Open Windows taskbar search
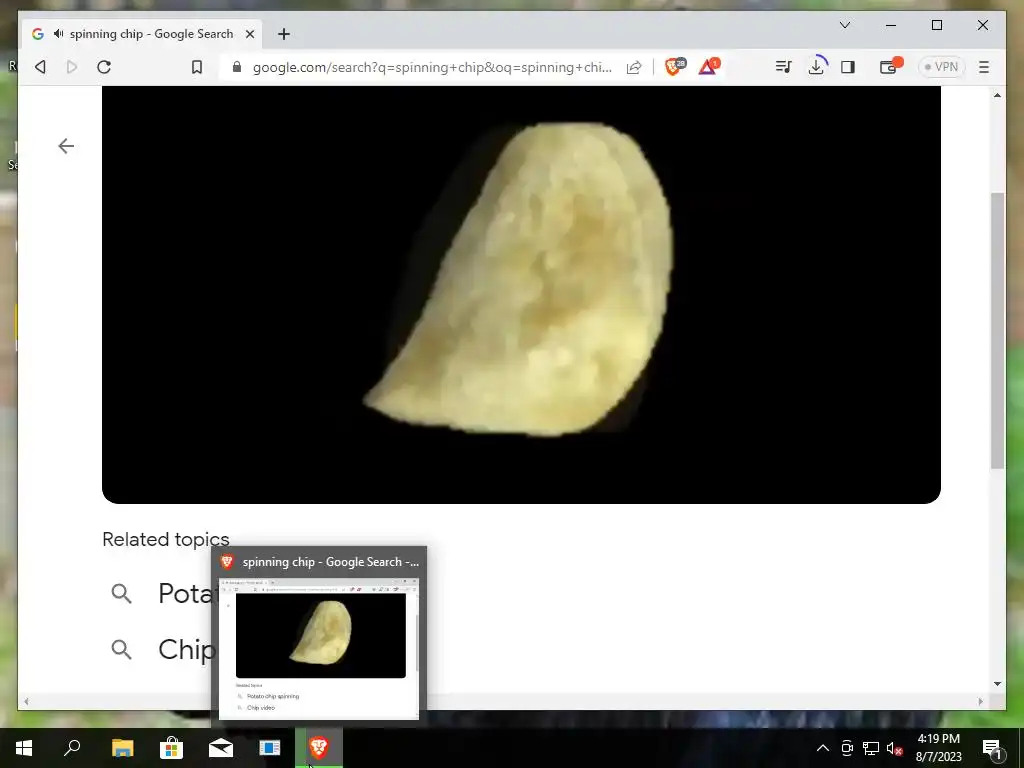Image resolution: width=1024 pixels, height=768 pixels. 72,748
